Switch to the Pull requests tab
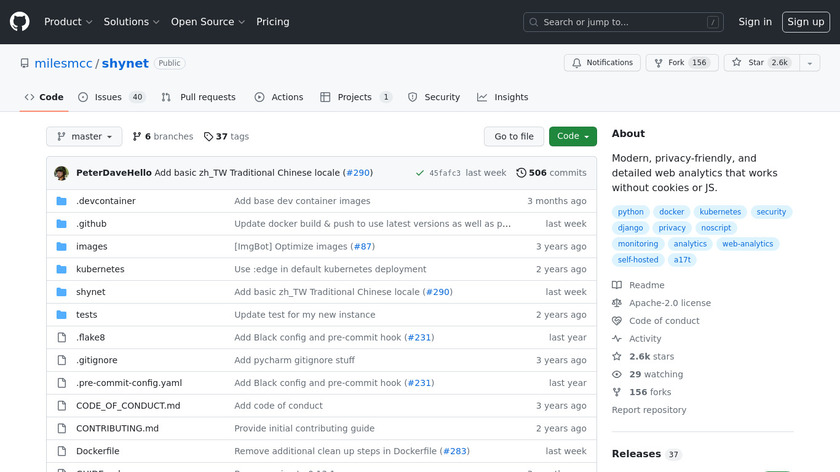This screenshot has width=840, height=472. point(199,98)
